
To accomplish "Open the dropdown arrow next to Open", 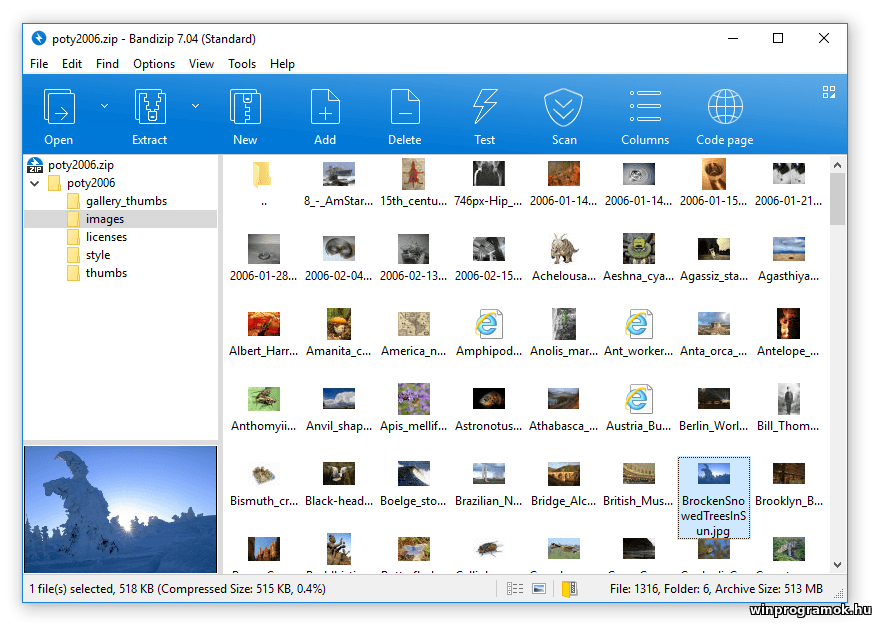I will (104, 105).
